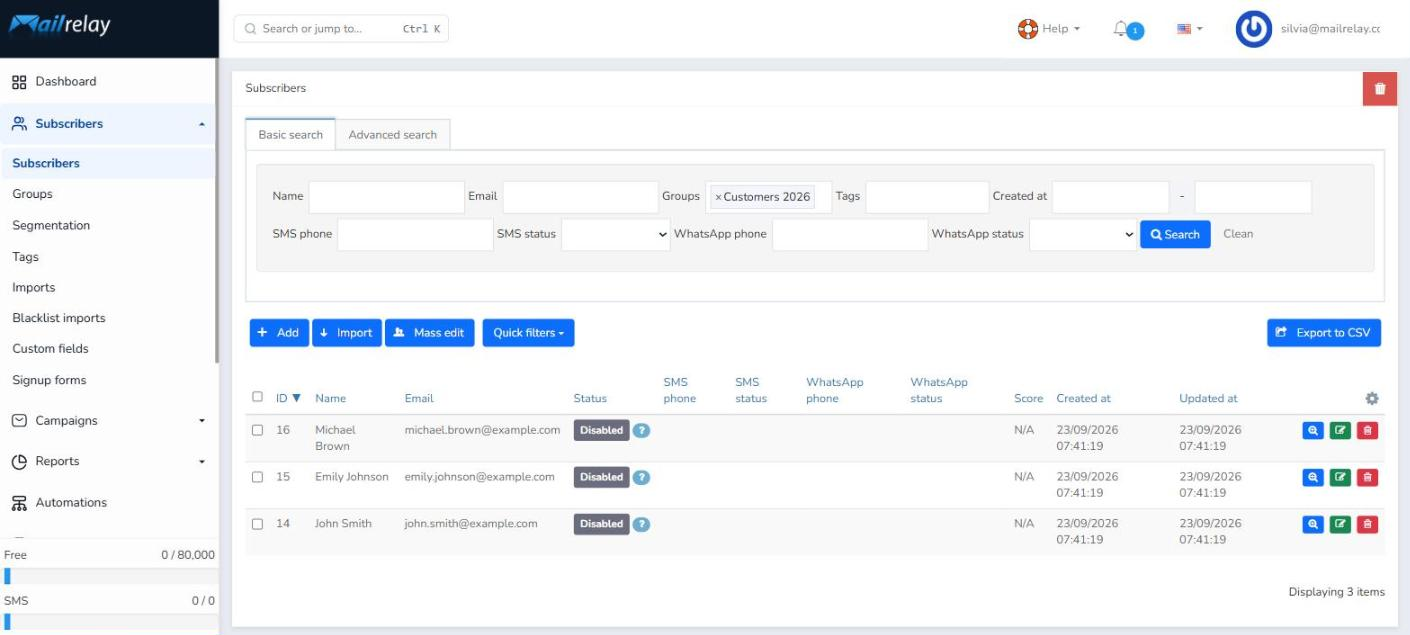Click Export to CSV
The height and width of the screenshot is (635, 1410).
pos(1324,333)
